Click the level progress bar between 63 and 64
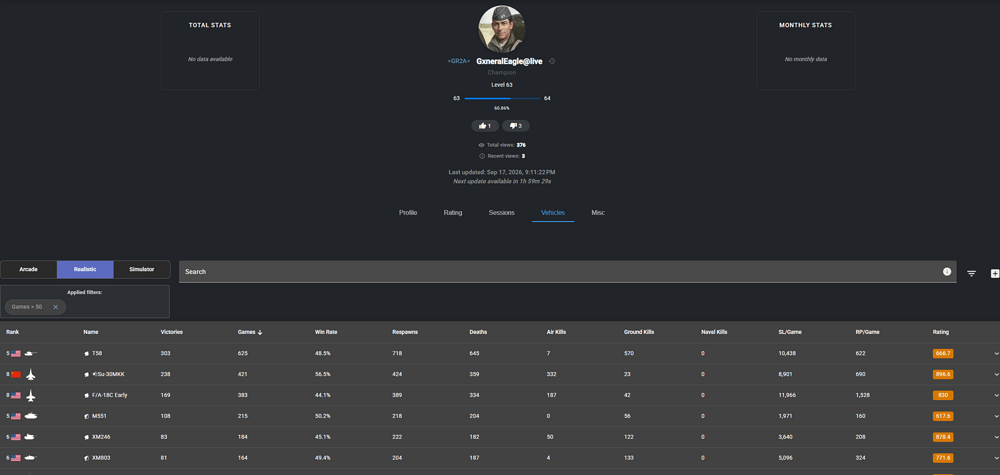The image size is (1000, 475). click(x=501, y=99)
